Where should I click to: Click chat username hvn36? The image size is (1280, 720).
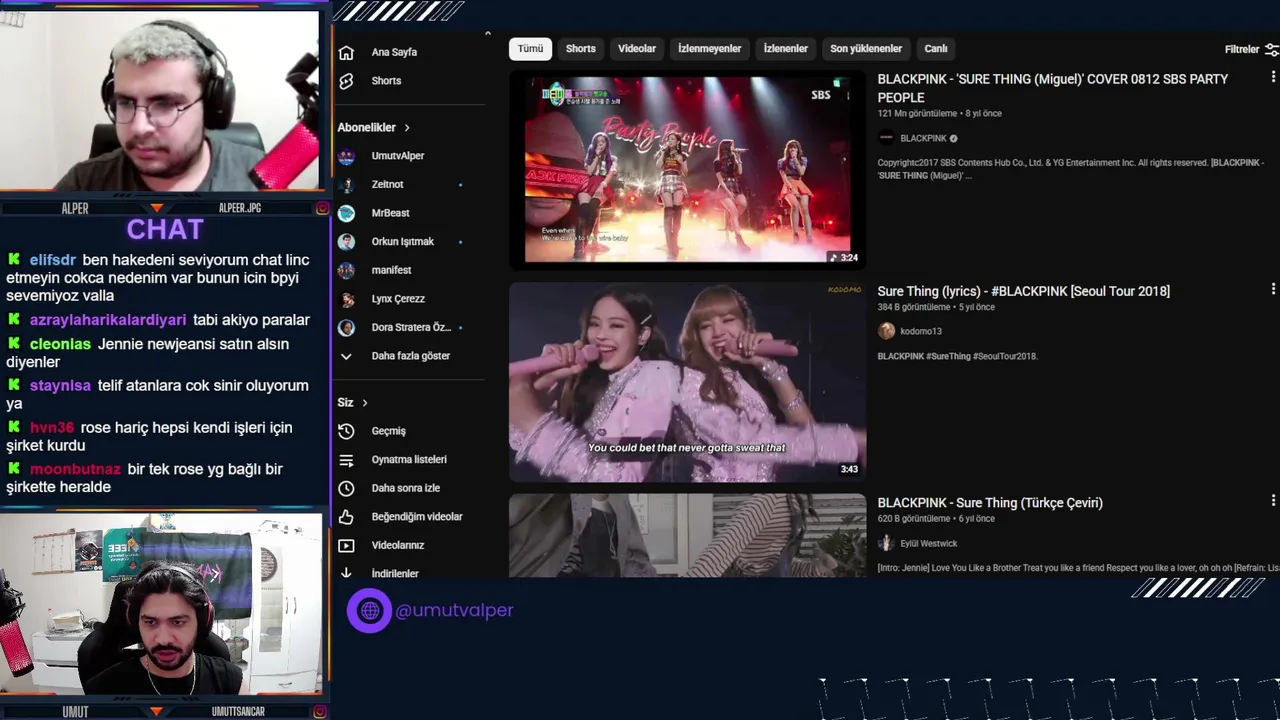coord(52,428)
